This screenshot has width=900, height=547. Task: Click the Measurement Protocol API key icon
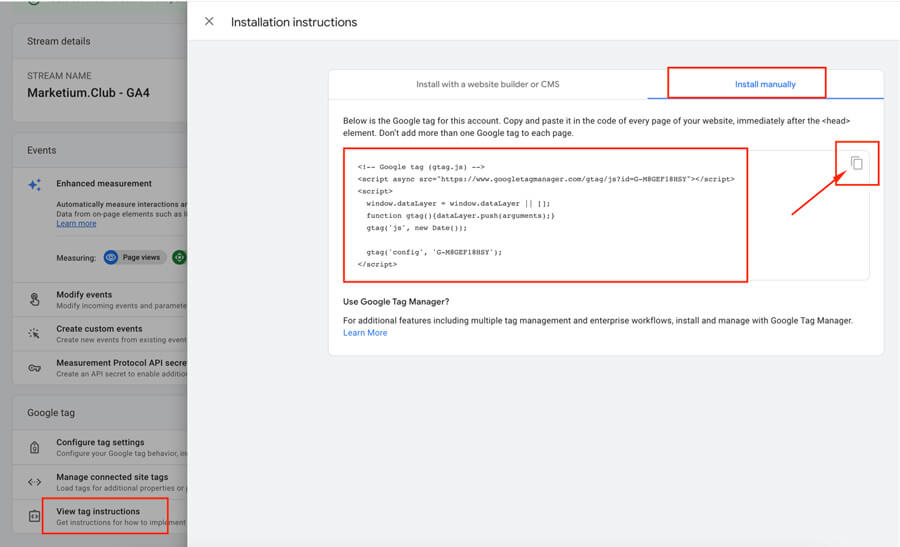pyautogui.click(x=35, y=367)
